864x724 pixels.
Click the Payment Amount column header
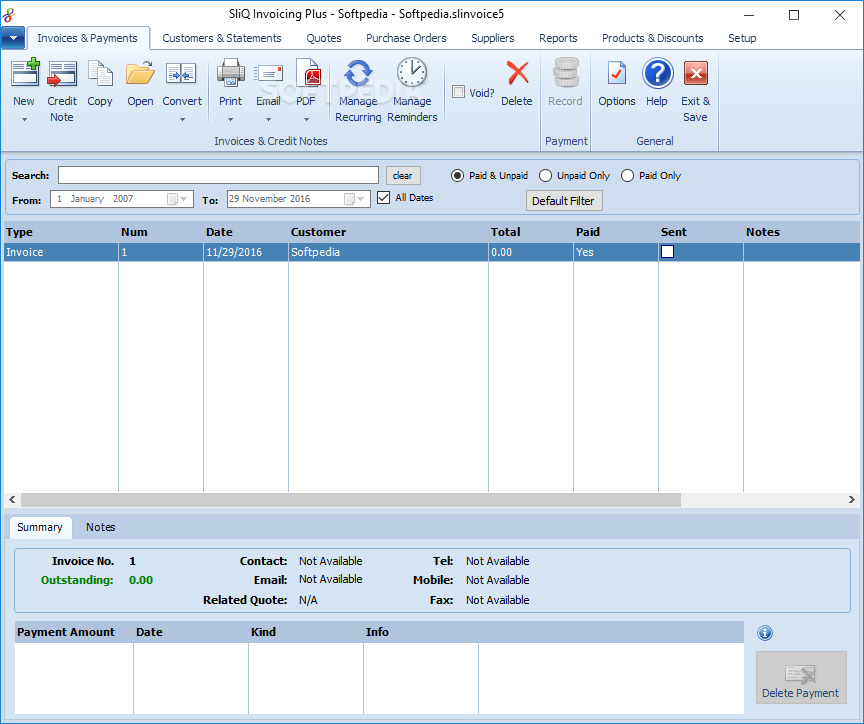(74, 632)
